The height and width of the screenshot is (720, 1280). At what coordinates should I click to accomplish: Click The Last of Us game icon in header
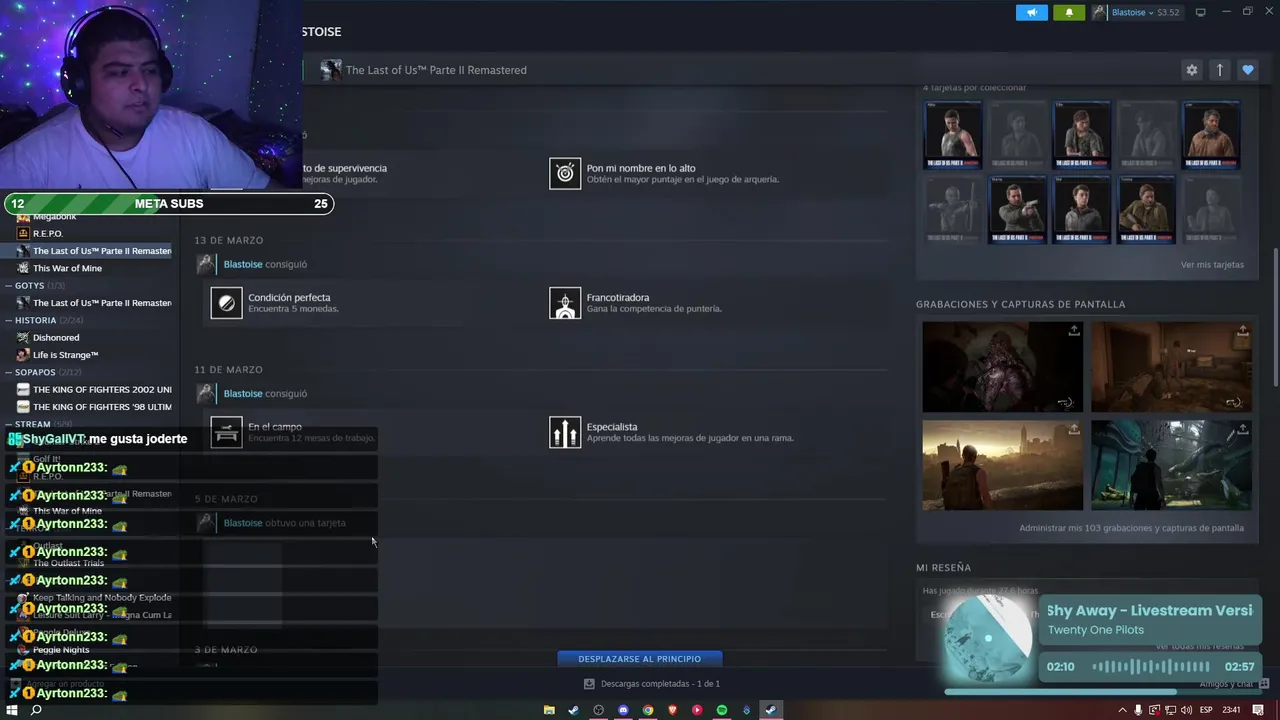click(331, 70)
